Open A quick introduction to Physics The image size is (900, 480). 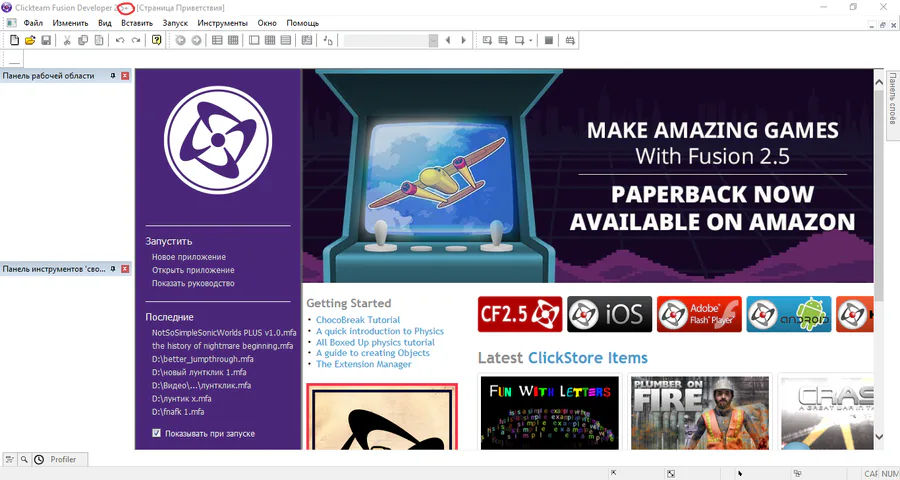click(x=379, y=331)
